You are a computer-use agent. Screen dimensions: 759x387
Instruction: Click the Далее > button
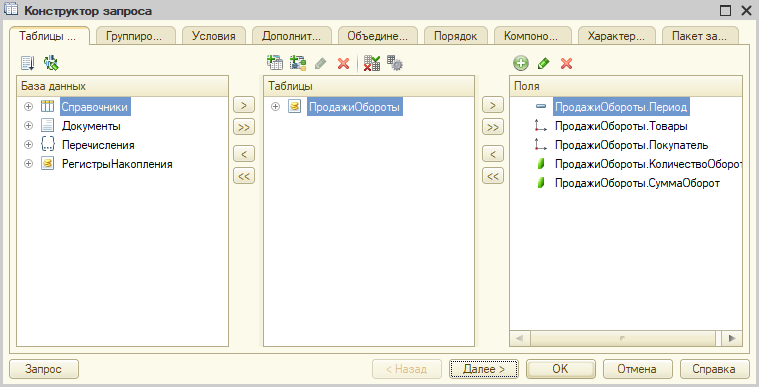[x=484, y=369]
